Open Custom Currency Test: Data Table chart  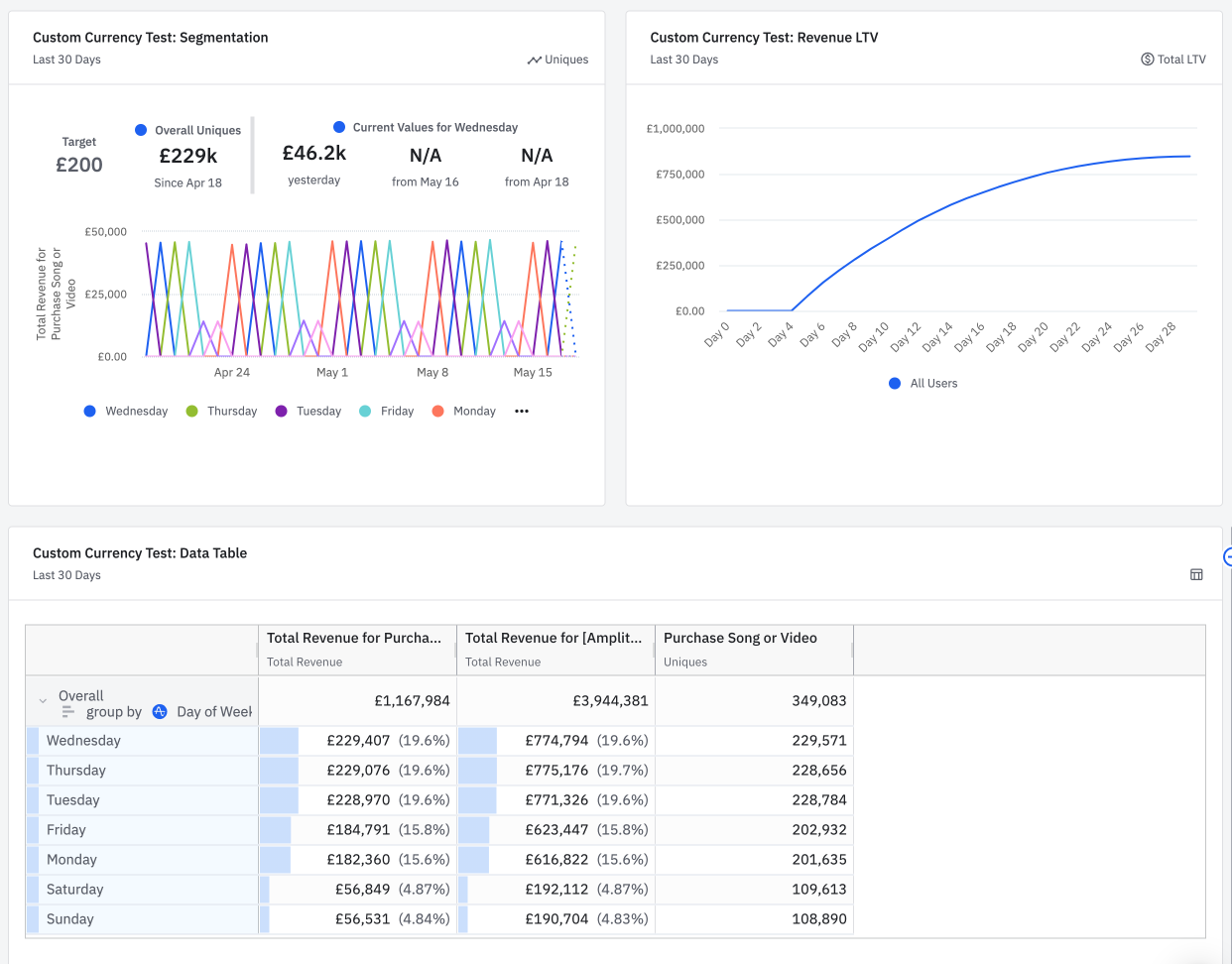(x=140, y=553)
